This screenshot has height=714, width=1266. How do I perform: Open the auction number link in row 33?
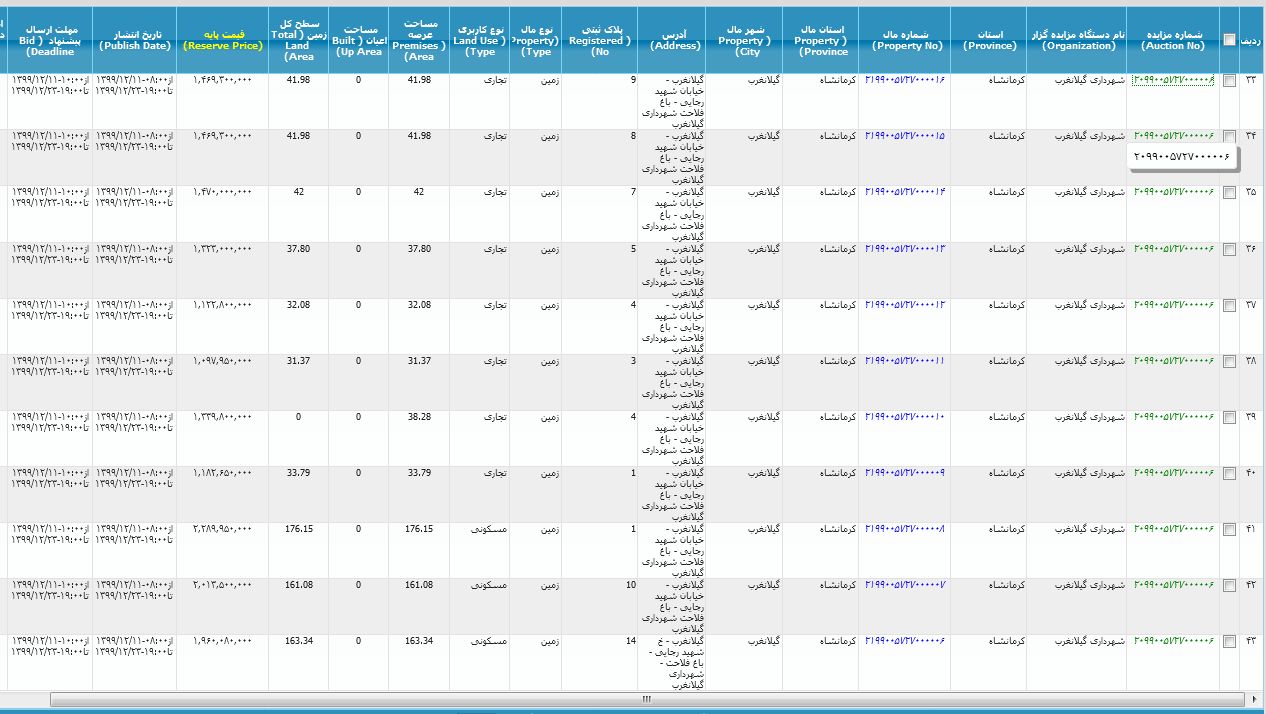tap(1174, 80)
